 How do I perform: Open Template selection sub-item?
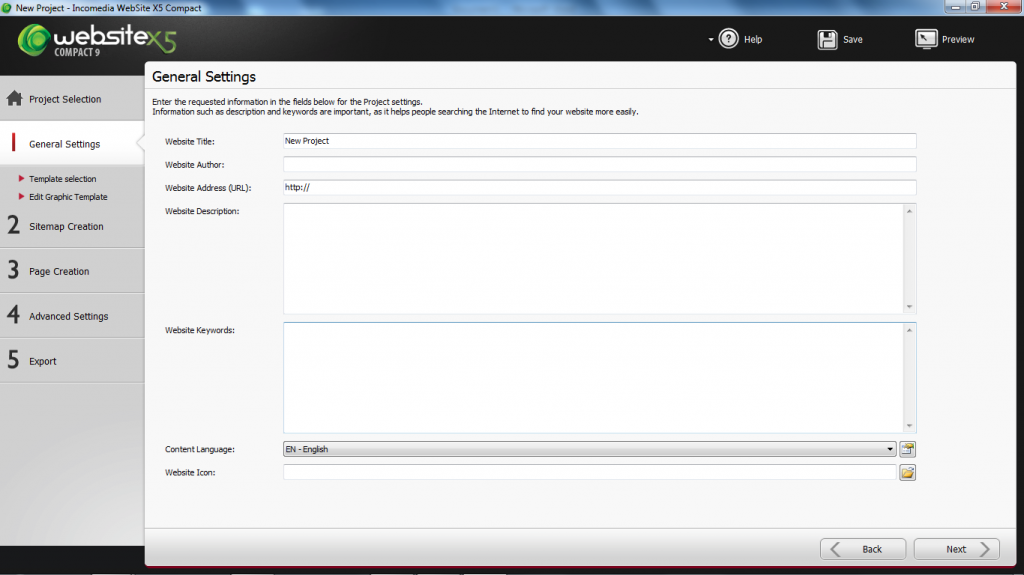pos(62,178)
